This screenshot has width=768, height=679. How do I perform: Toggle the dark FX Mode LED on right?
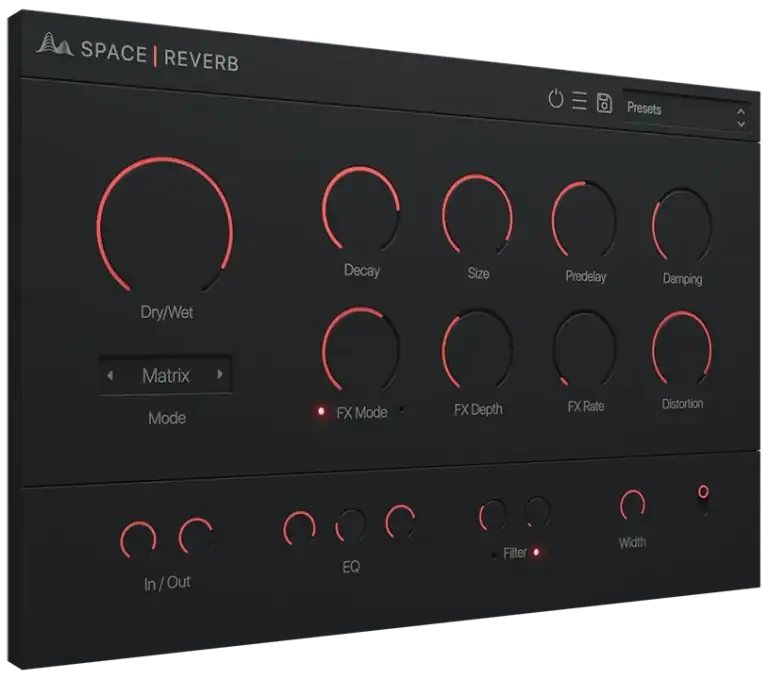[x=402, y=409]
